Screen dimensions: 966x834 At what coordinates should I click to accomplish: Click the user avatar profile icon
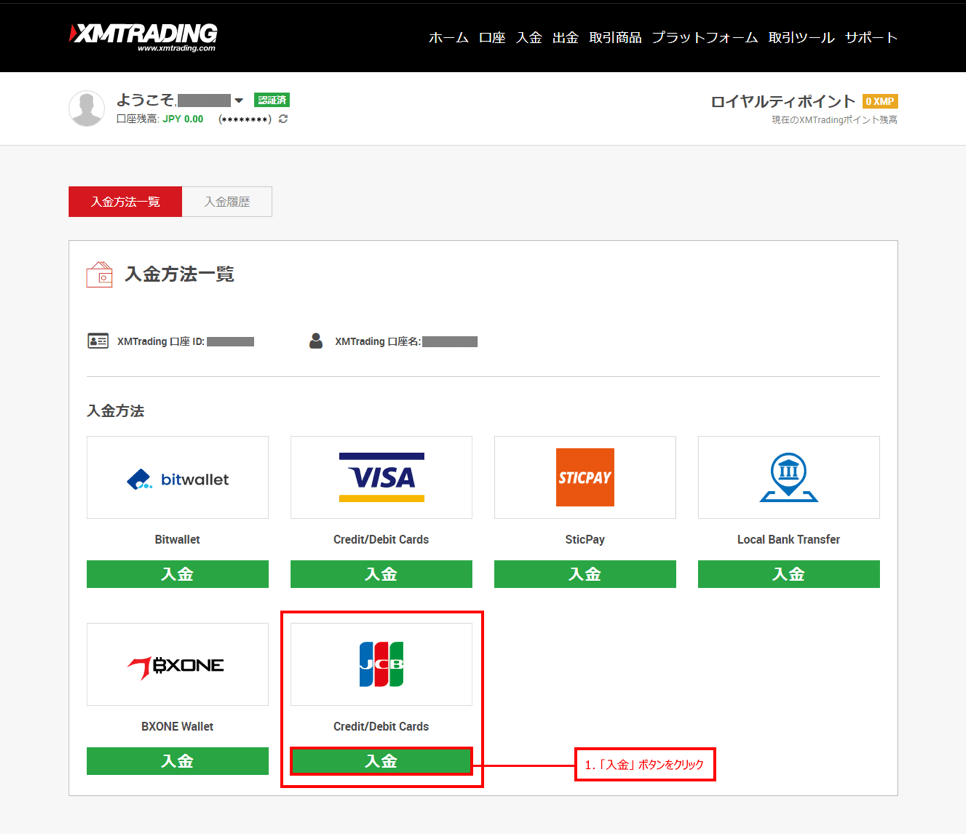[87, 108]
